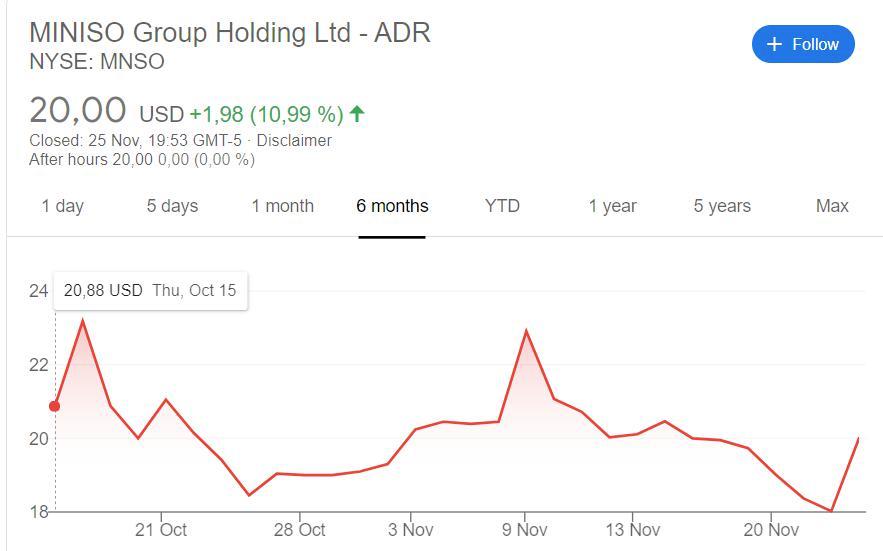Viewport: 883px width, 551px height.
Task: Click the 3 Nov axis label
Action: pyautogui.click(x=410, y=529)
